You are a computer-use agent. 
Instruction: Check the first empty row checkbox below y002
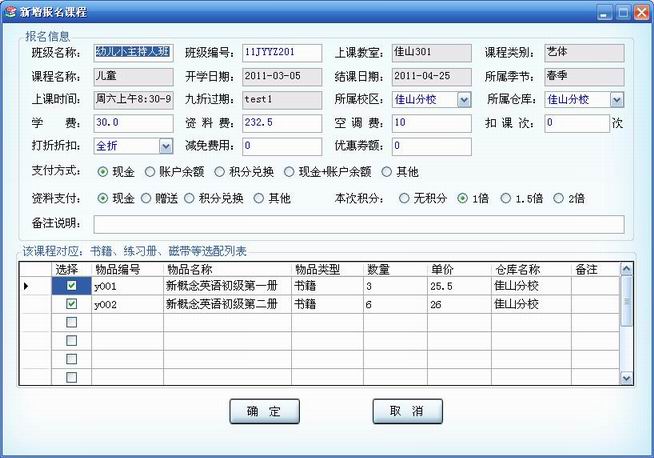click(x=72, y=322)
